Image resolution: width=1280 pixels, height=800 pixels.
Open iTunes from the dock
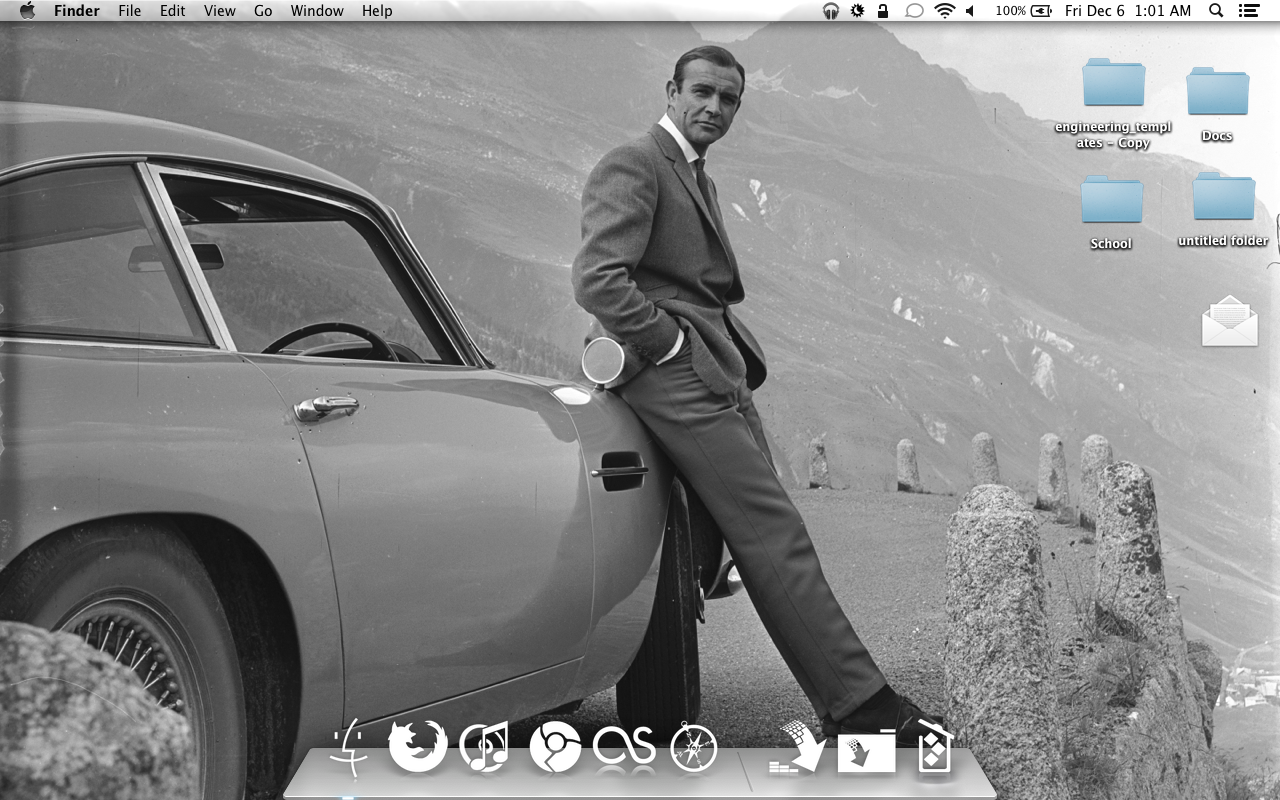(484, 747)
